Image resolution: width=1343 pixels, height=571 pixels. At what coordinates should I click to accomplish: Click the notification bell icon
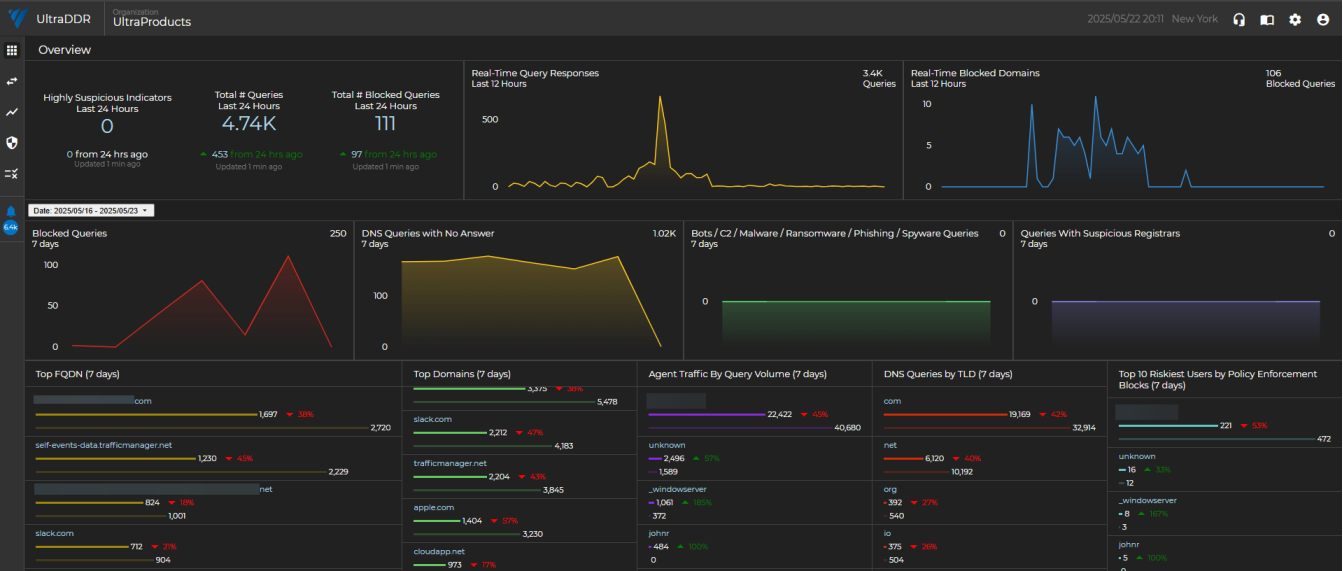[12, 211]
